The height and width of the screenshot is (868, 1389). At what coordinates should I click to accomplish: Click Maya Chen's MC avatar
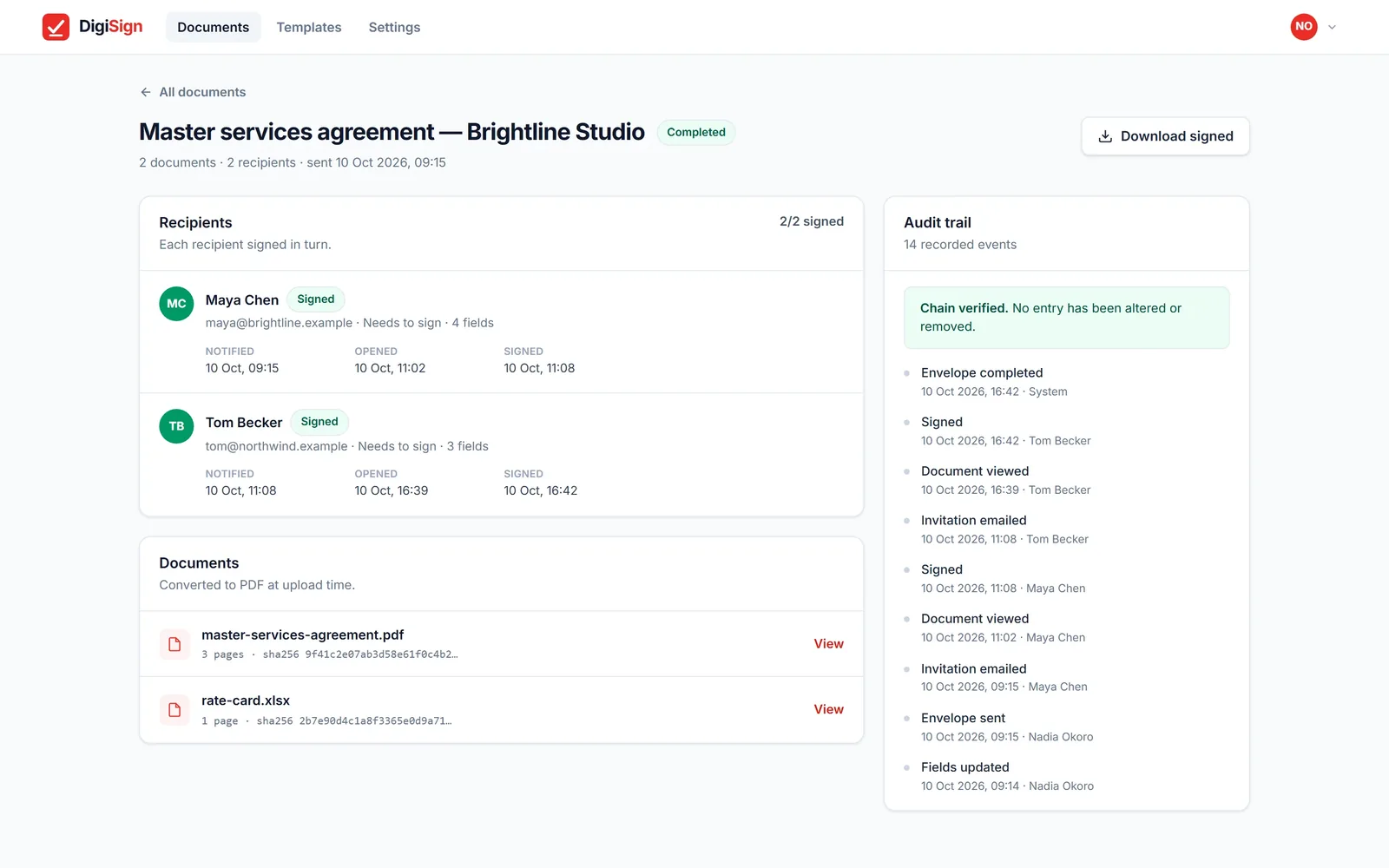[x=176, y=304]
